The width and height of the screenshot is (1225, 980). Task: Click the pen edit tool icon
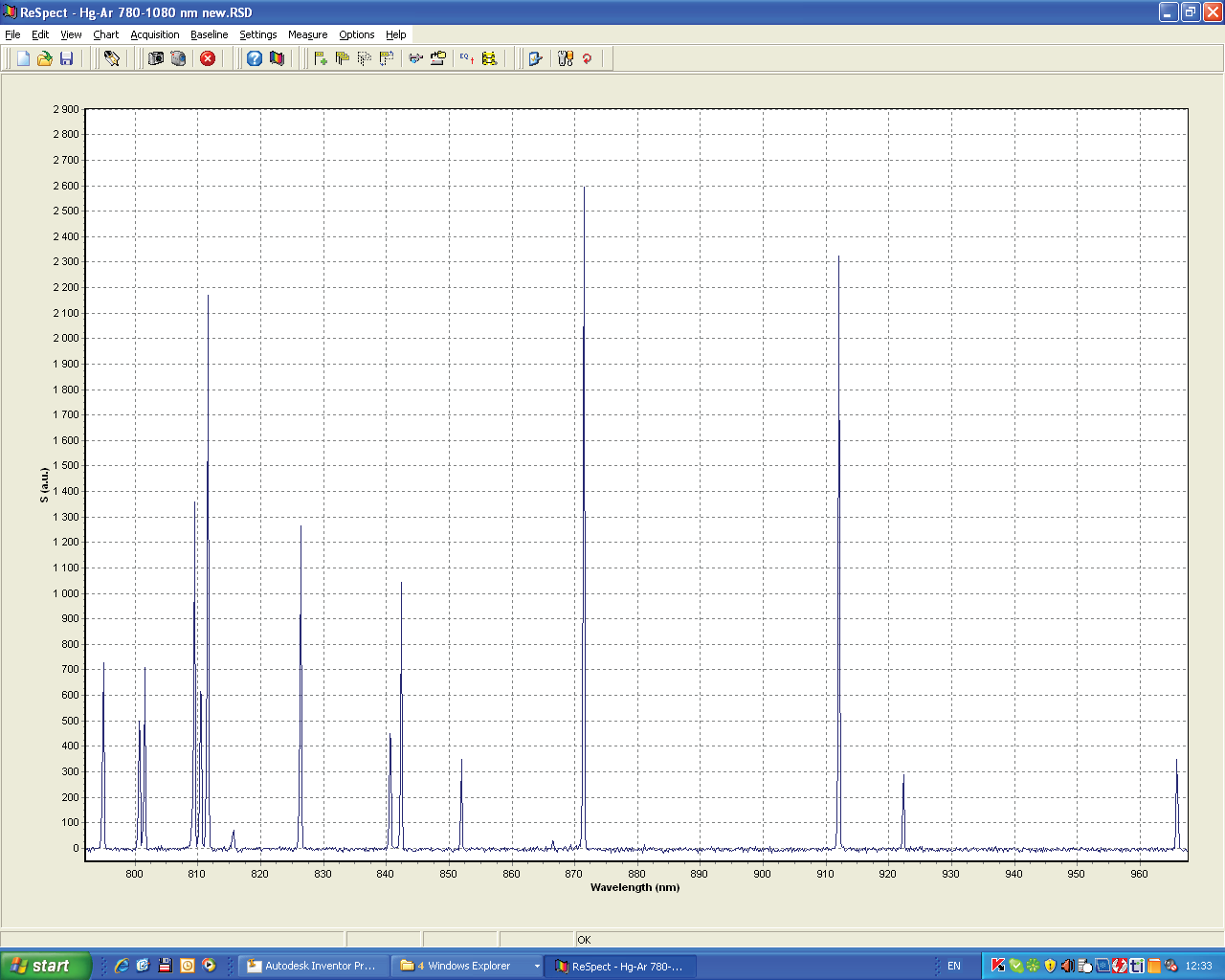pos(112,58)
